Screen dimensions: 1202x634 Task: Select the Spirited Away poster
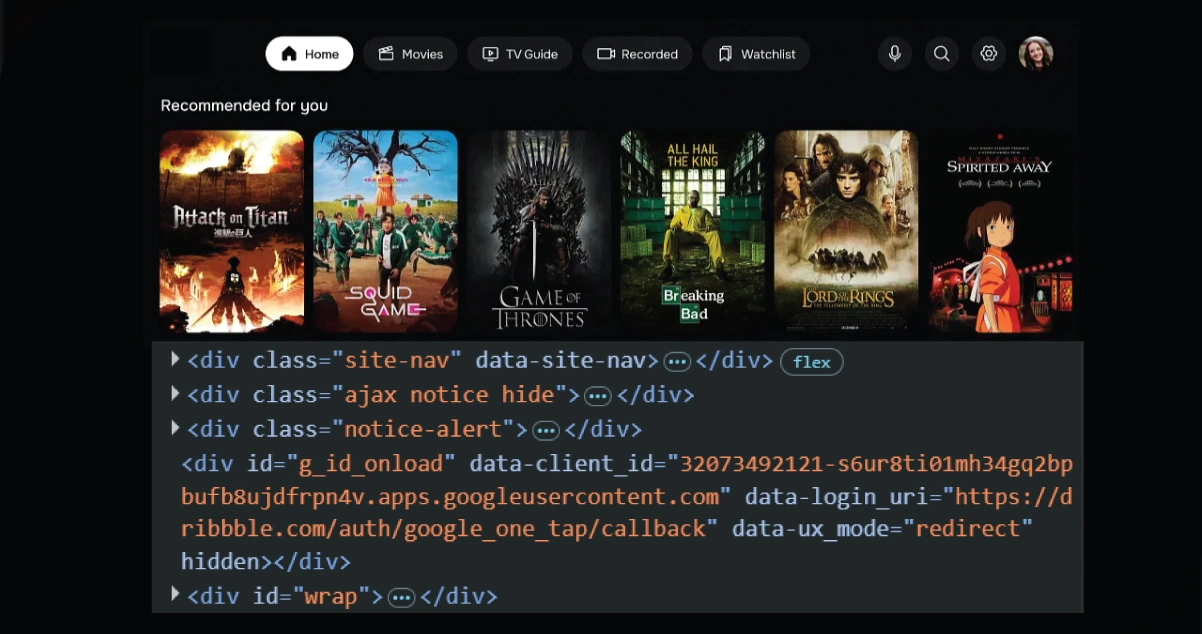1000,233
